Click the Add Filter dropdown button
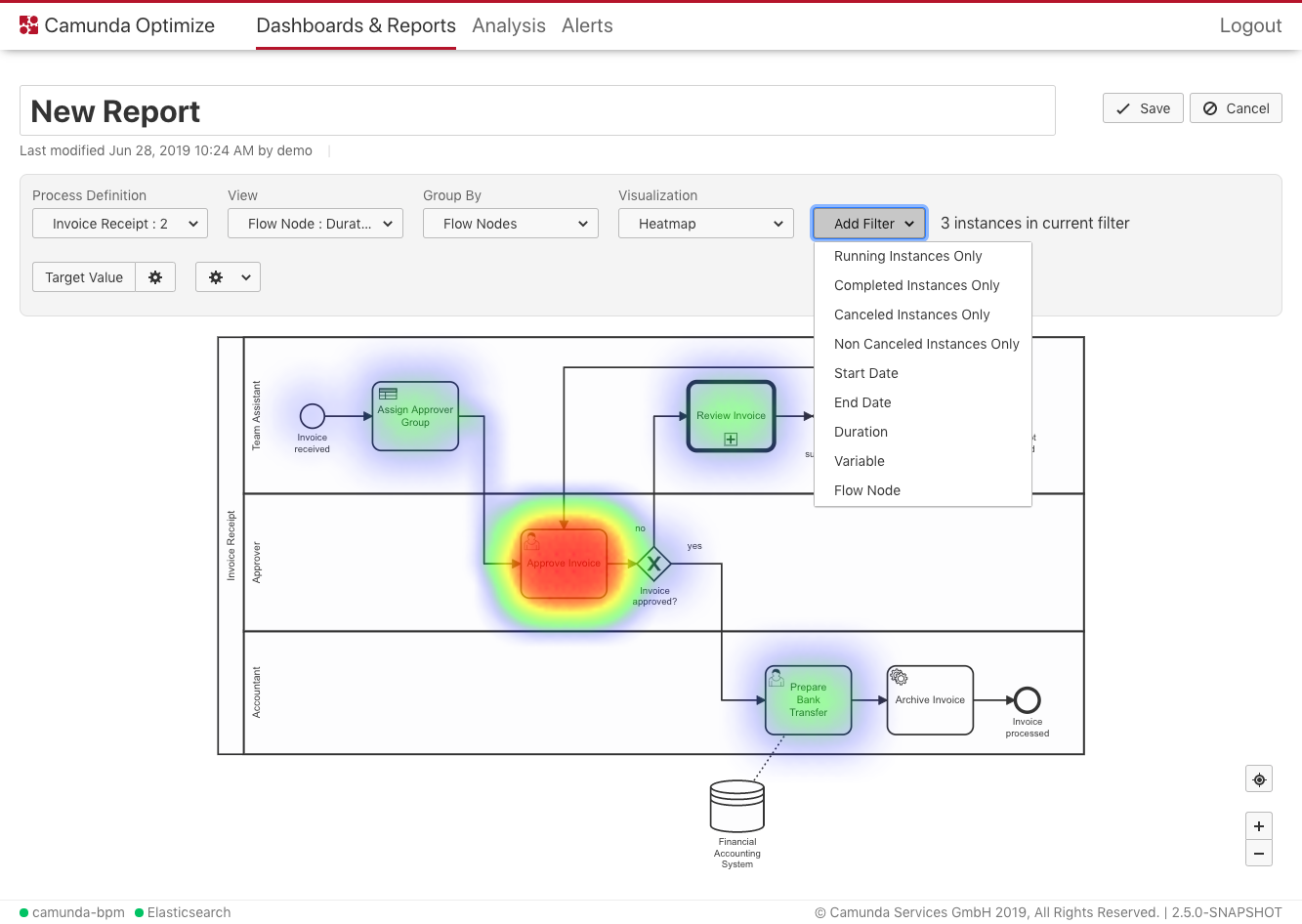1302x924 pixels. pos(869,224)
